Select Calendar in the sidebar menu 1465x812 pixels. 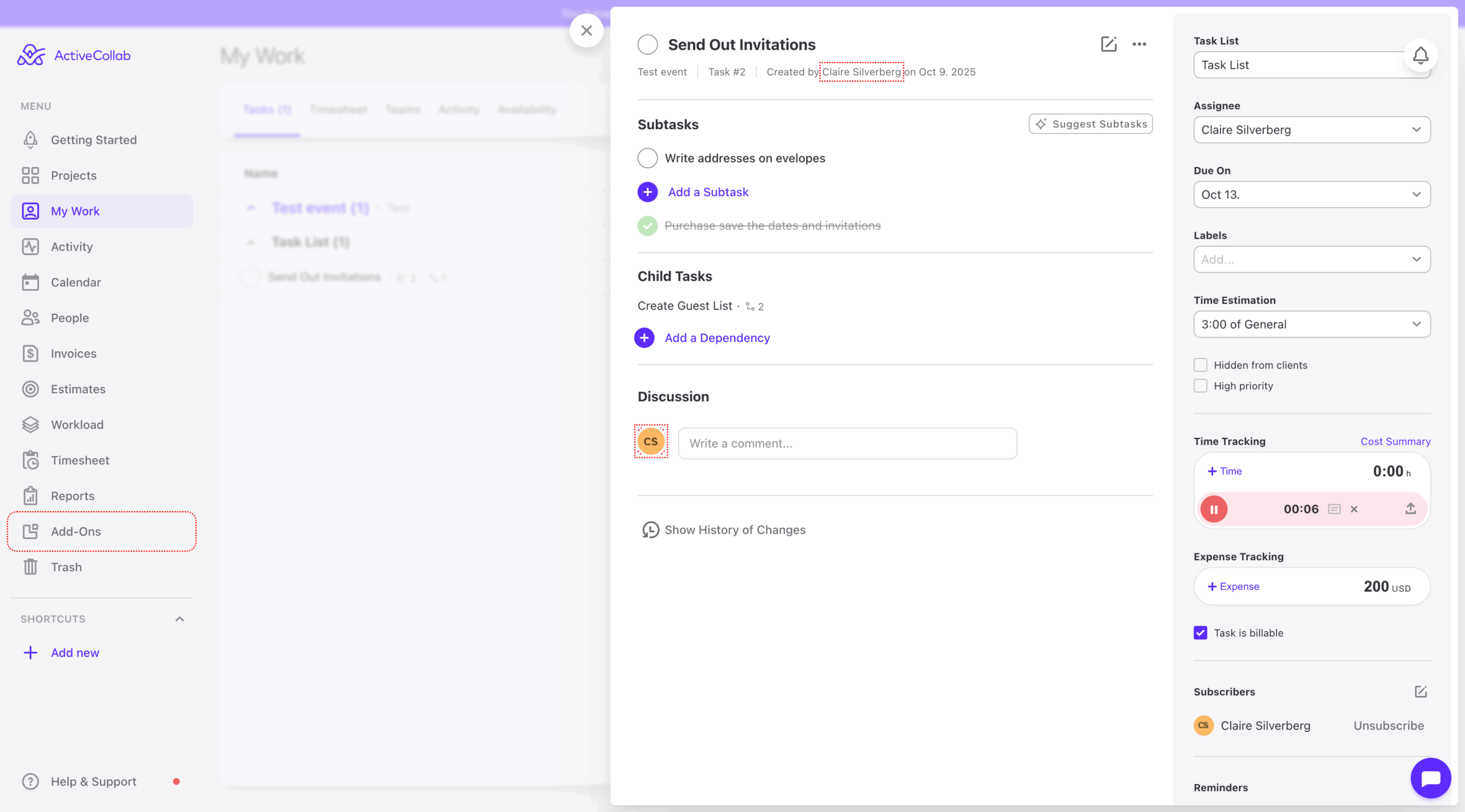tap(76, 282)
